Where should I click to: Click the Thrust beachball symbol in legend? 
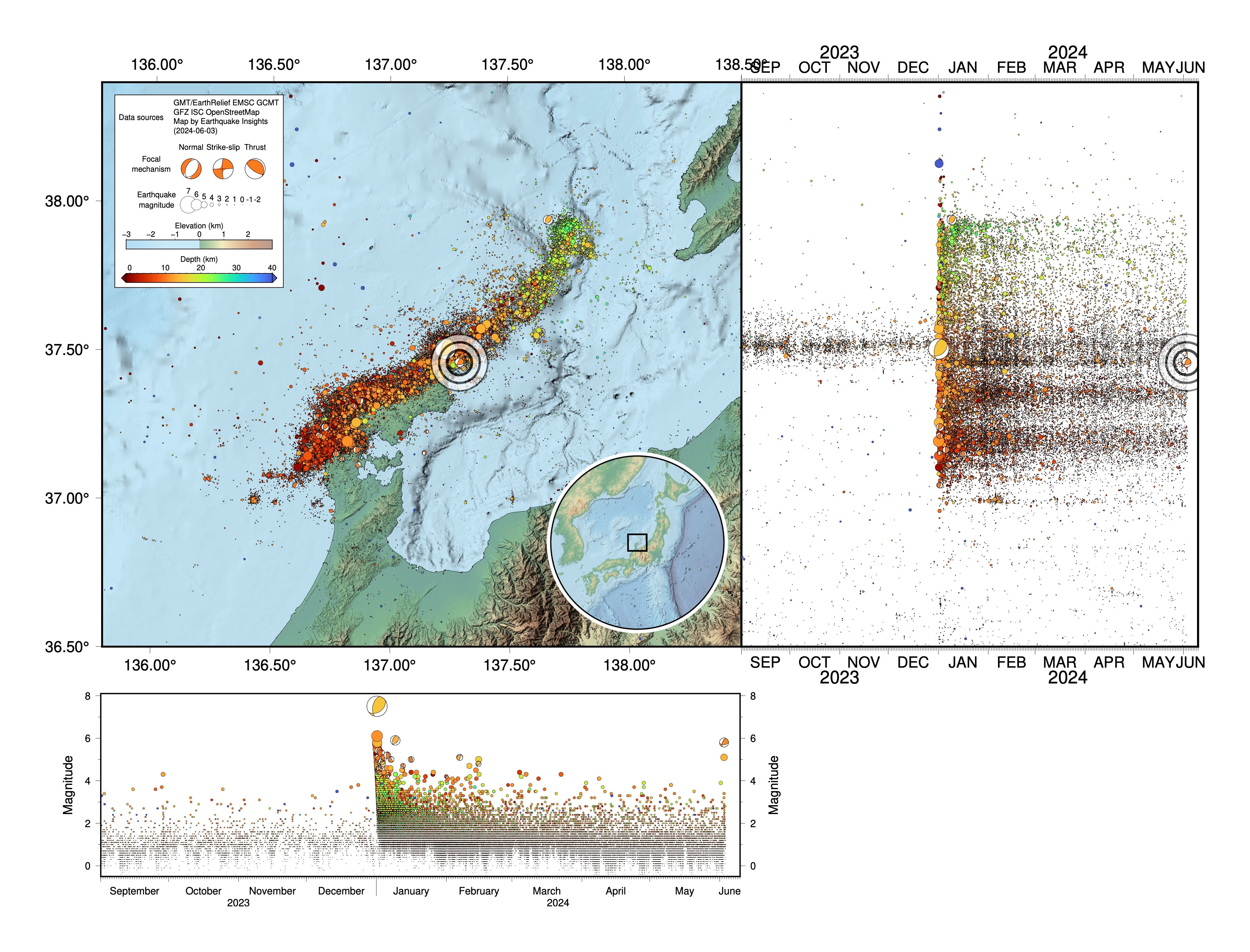255,169
